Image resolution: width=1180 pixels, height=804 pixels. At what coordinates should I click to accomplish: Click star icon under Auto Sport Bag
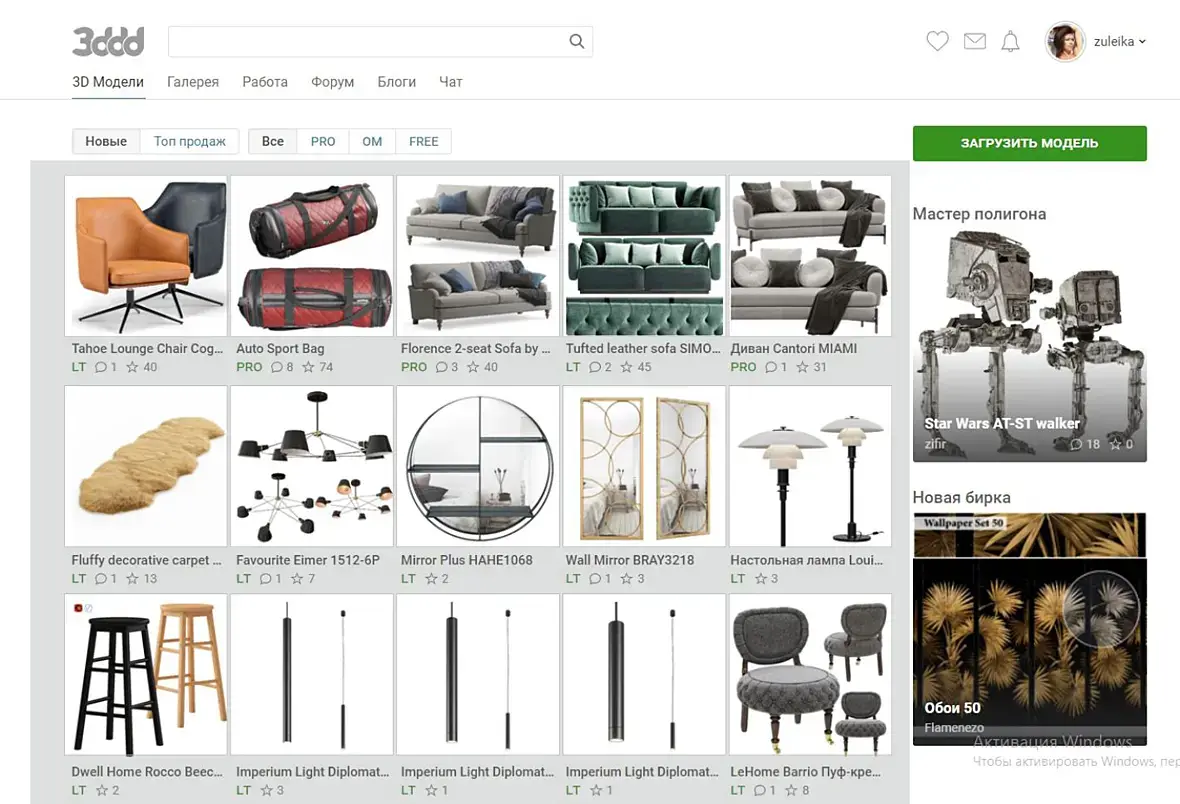tap(308, 367)
